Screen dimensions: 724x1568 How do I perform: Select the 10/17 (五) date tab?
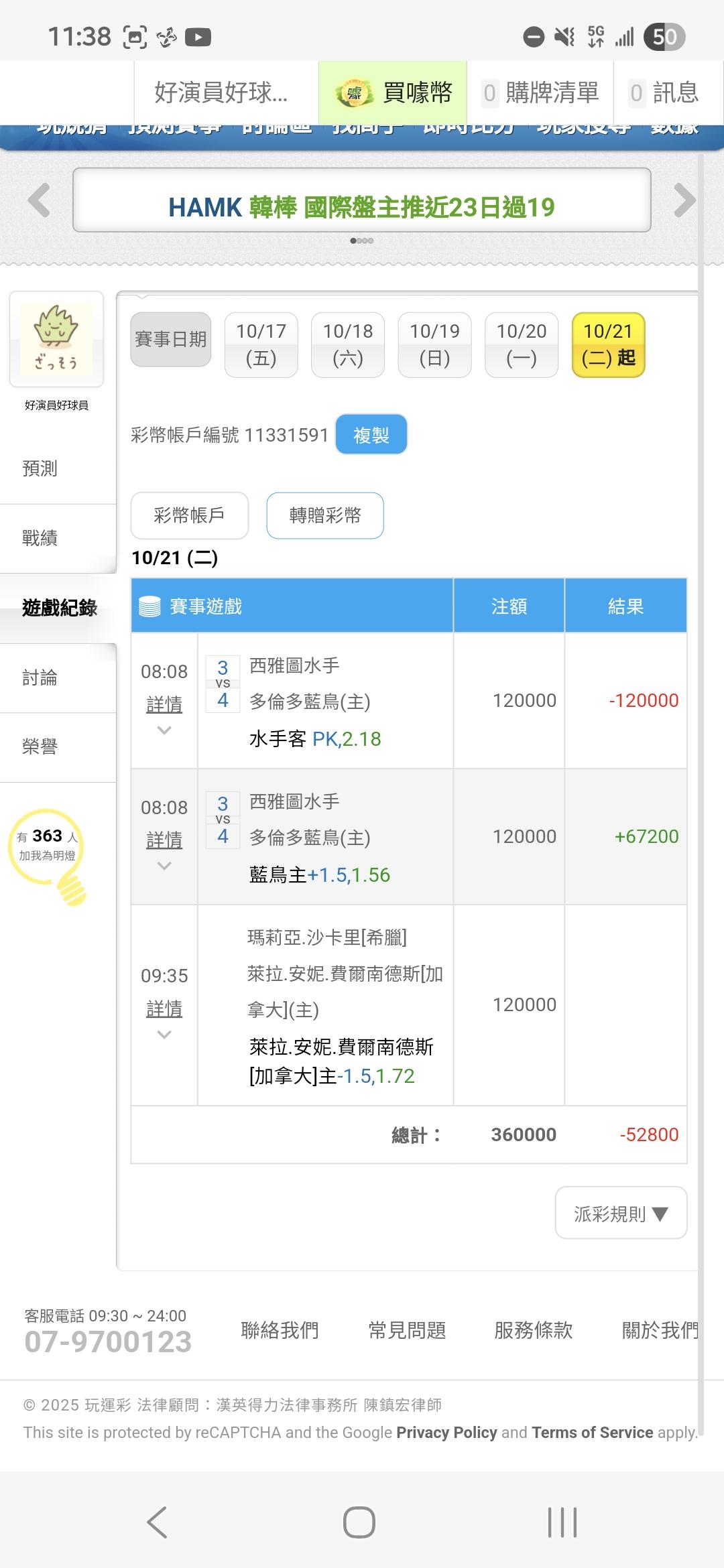click(261, 344)
